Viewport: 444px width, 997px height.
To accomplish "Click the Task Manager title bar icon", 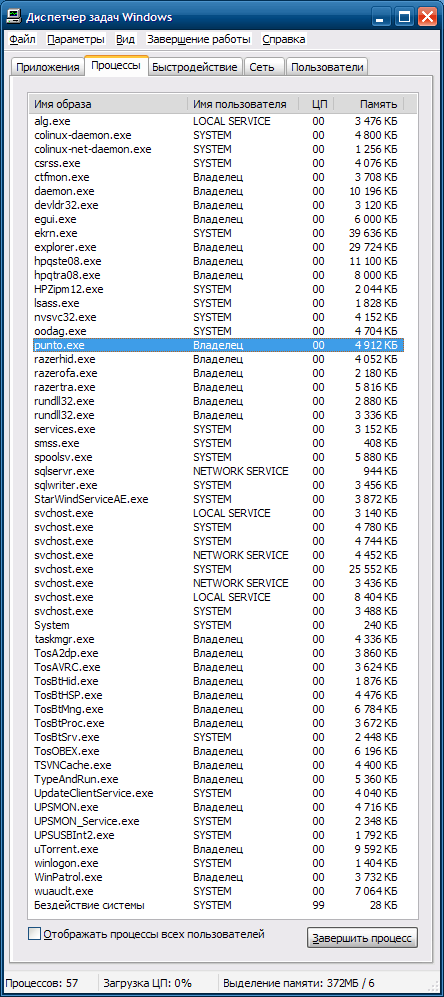I will [13, 17].
